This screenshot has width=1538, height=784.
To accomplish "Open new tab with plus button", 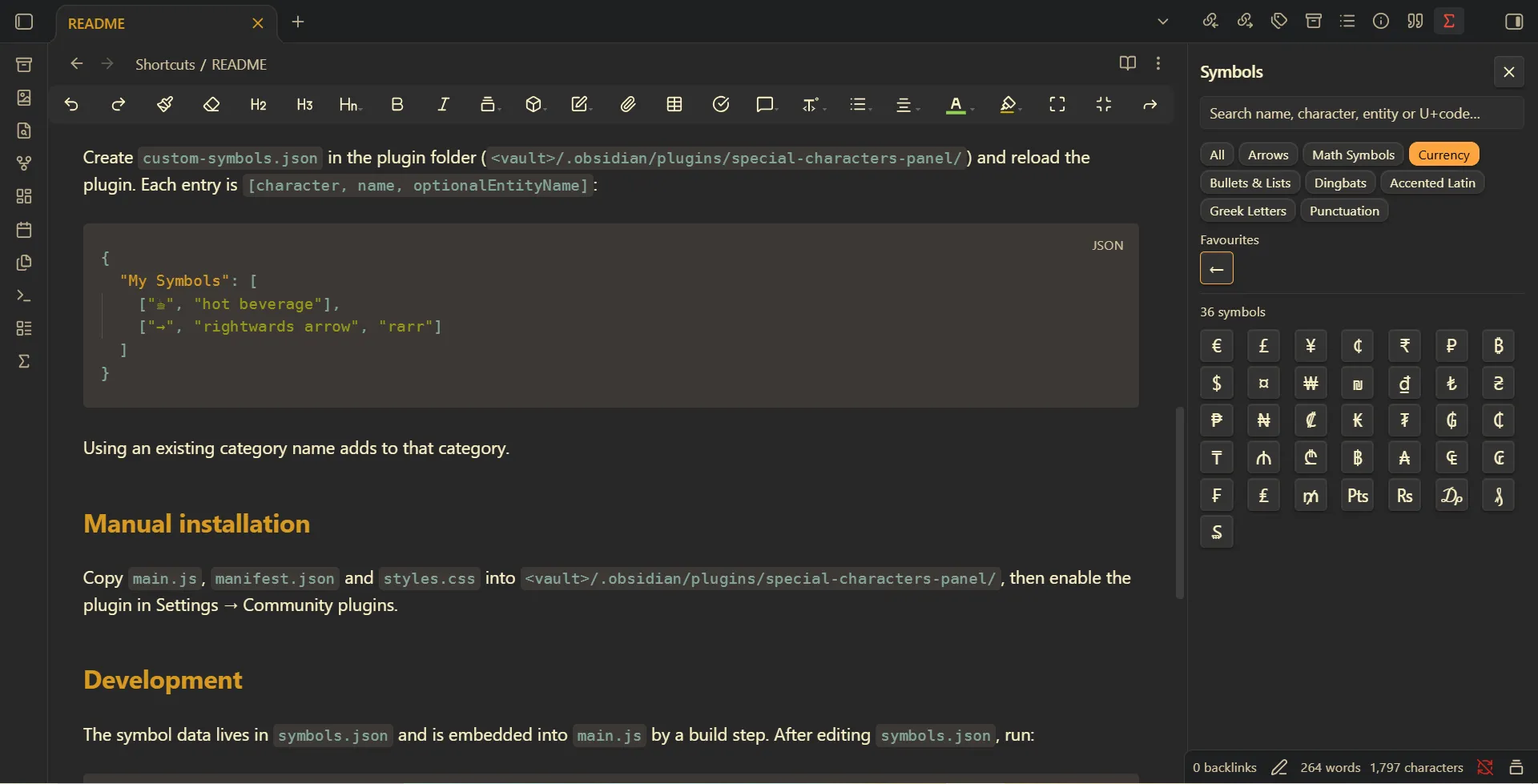I will click(x=298, y=22).
